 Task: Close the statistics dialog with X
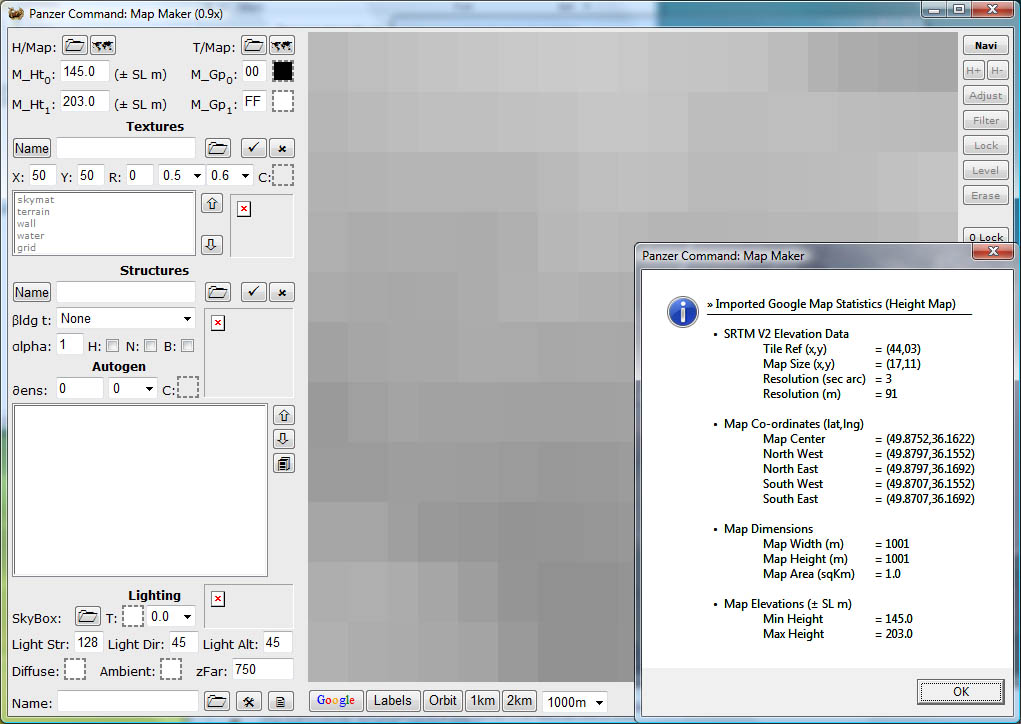[993, 252]
